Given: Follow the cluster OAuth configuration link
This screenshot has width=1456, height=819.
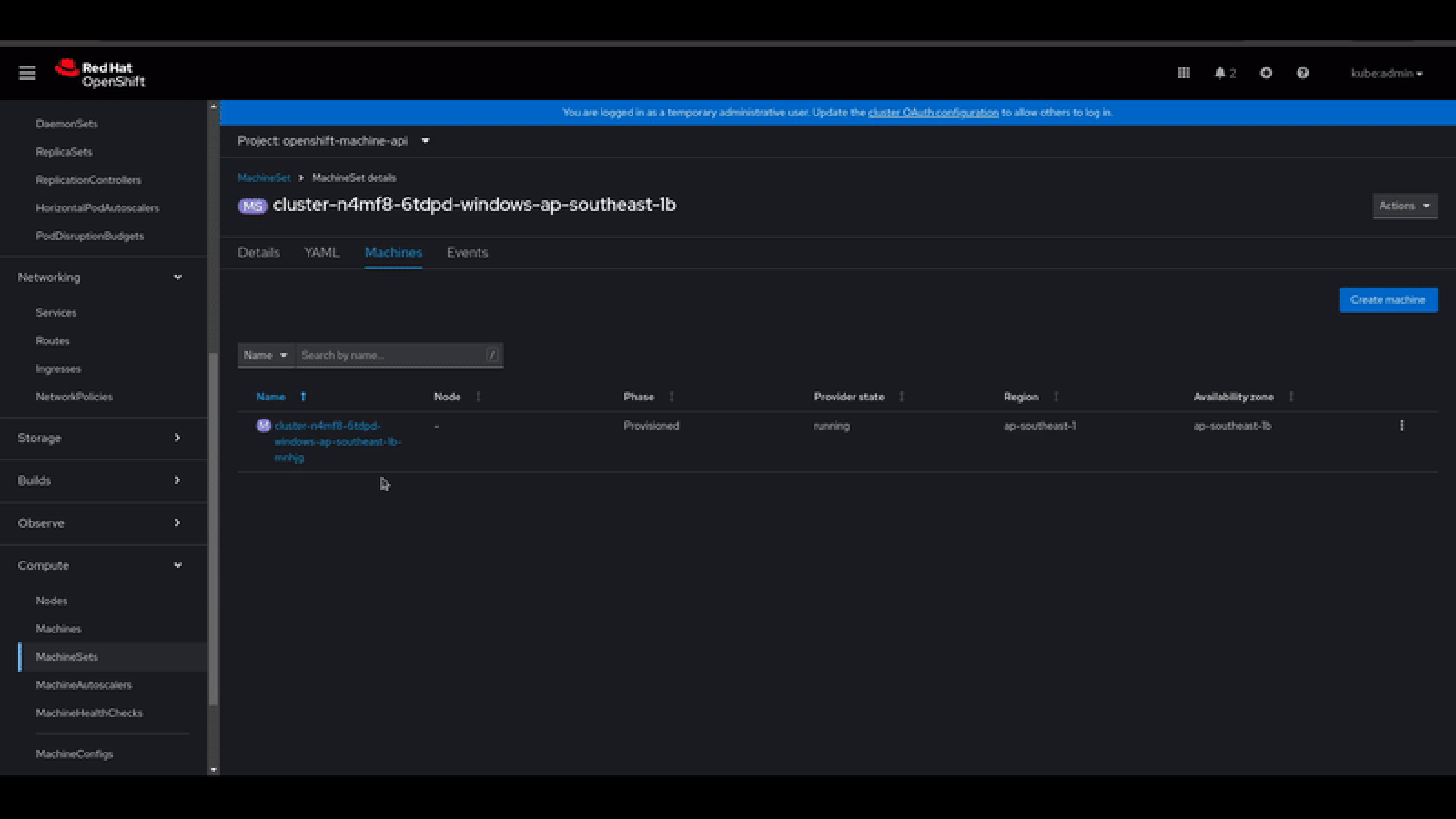Looking at the screenshot, I should [x=933, y=113].
